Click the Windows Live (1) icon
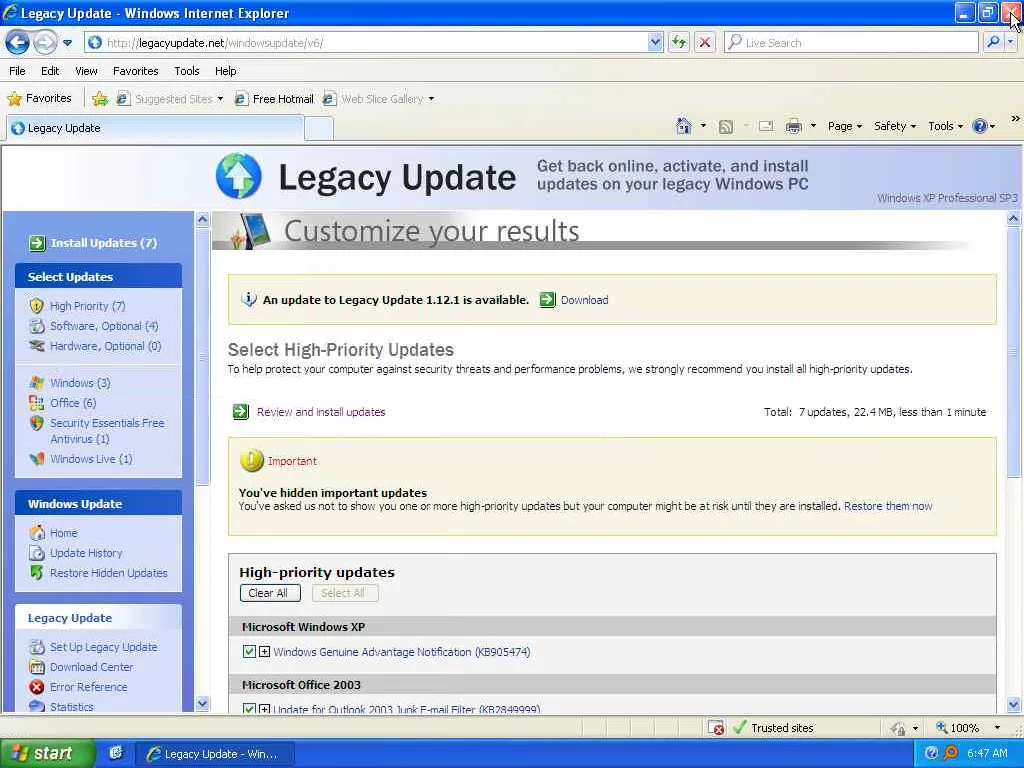This screenshot has height=768, width=1024. point(37,459)
